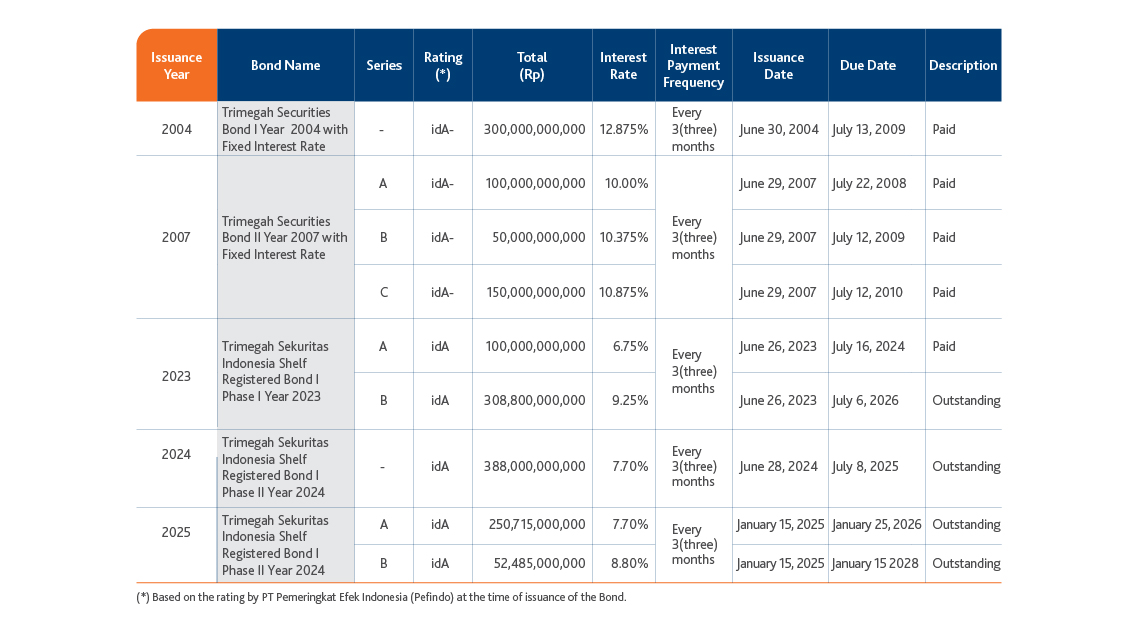Click the July 12, 2009 due date
This screenshot has width=1138, height=625.
(x=868, y=237)
